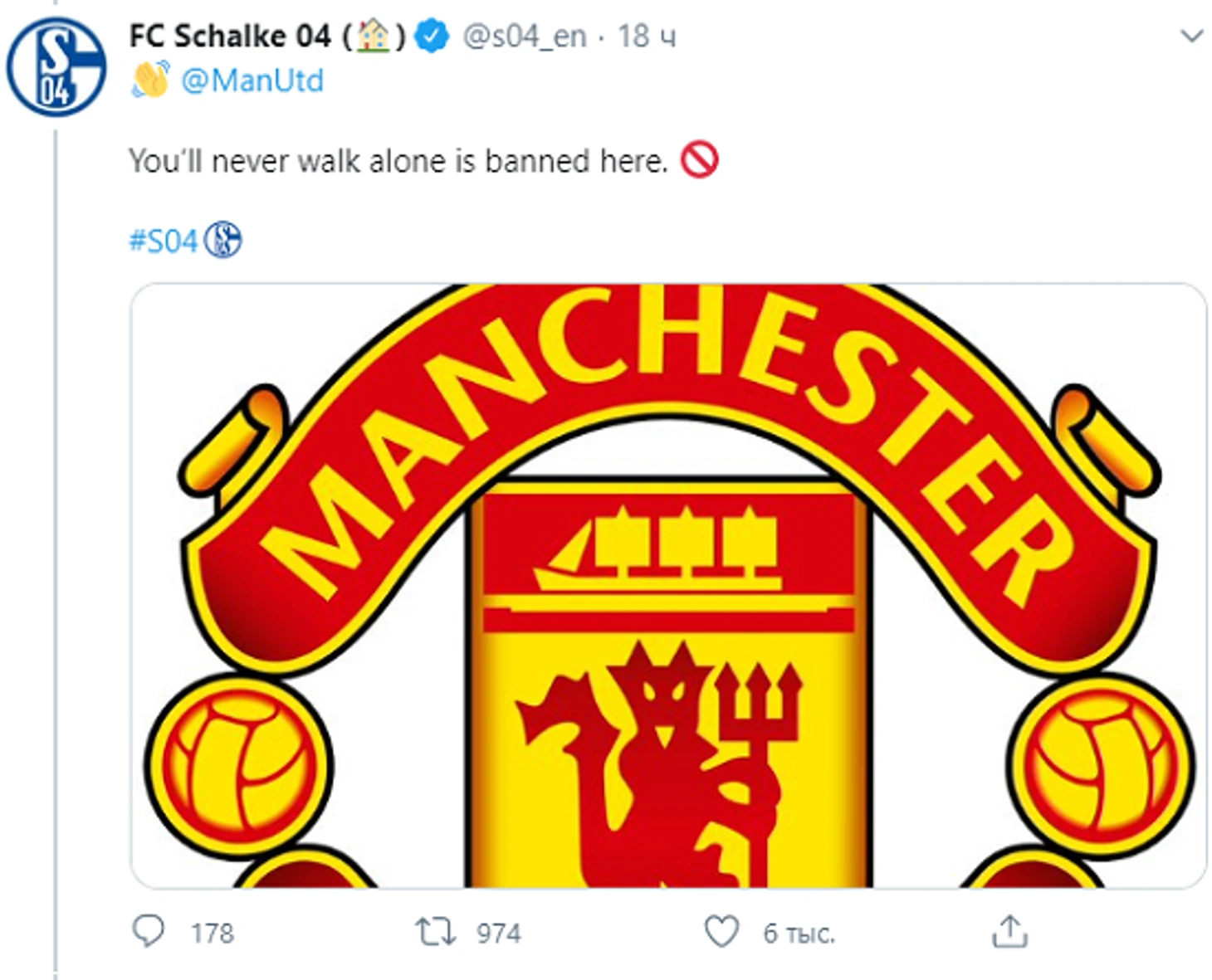Open the FC Schalke 04 profile avatar
The image size is (1212, 980).
point(56,67)
